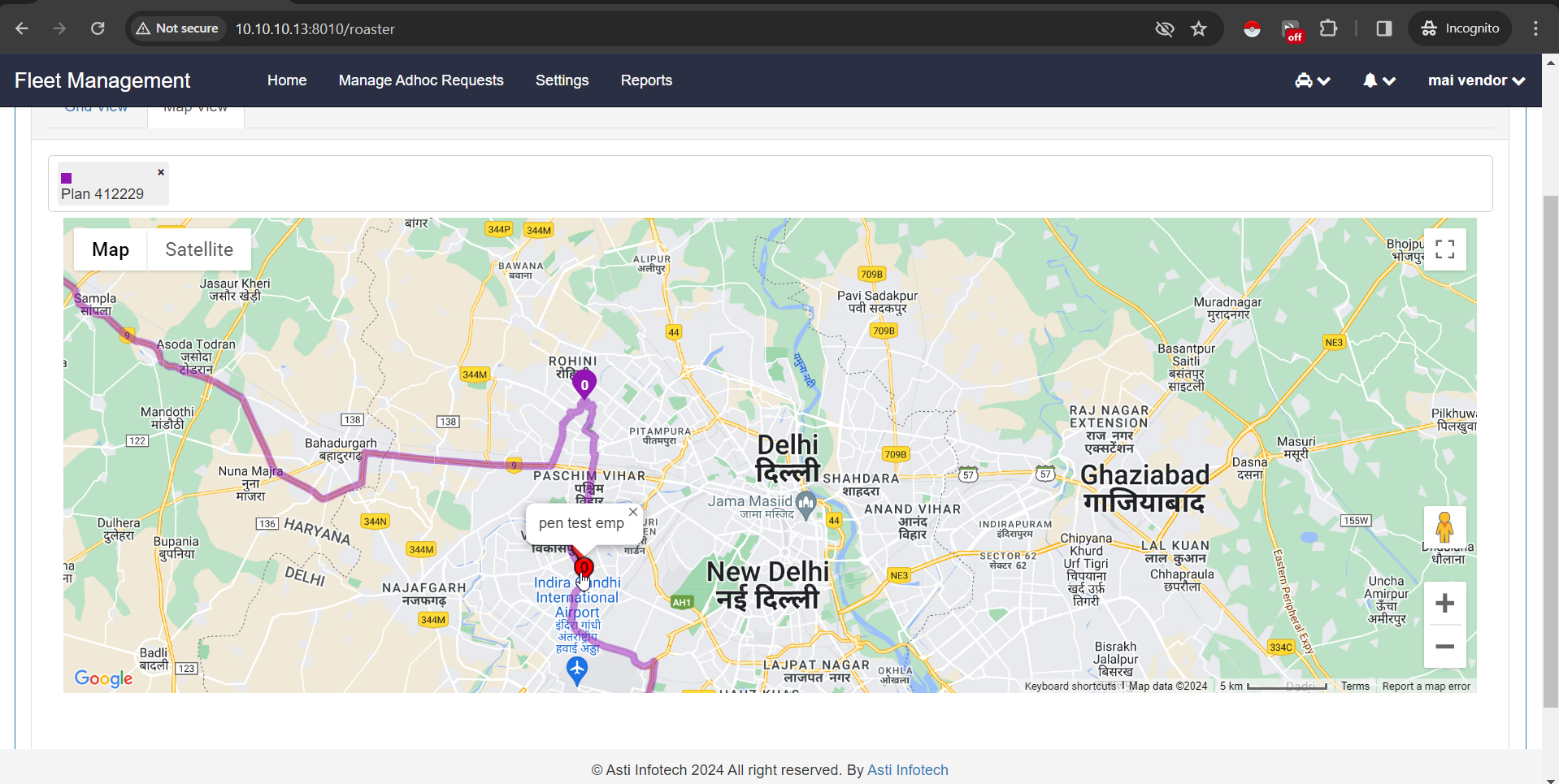The image size is (1559, 784).
Task: Switch to the Grid View tab
Action: click(96, 110)
